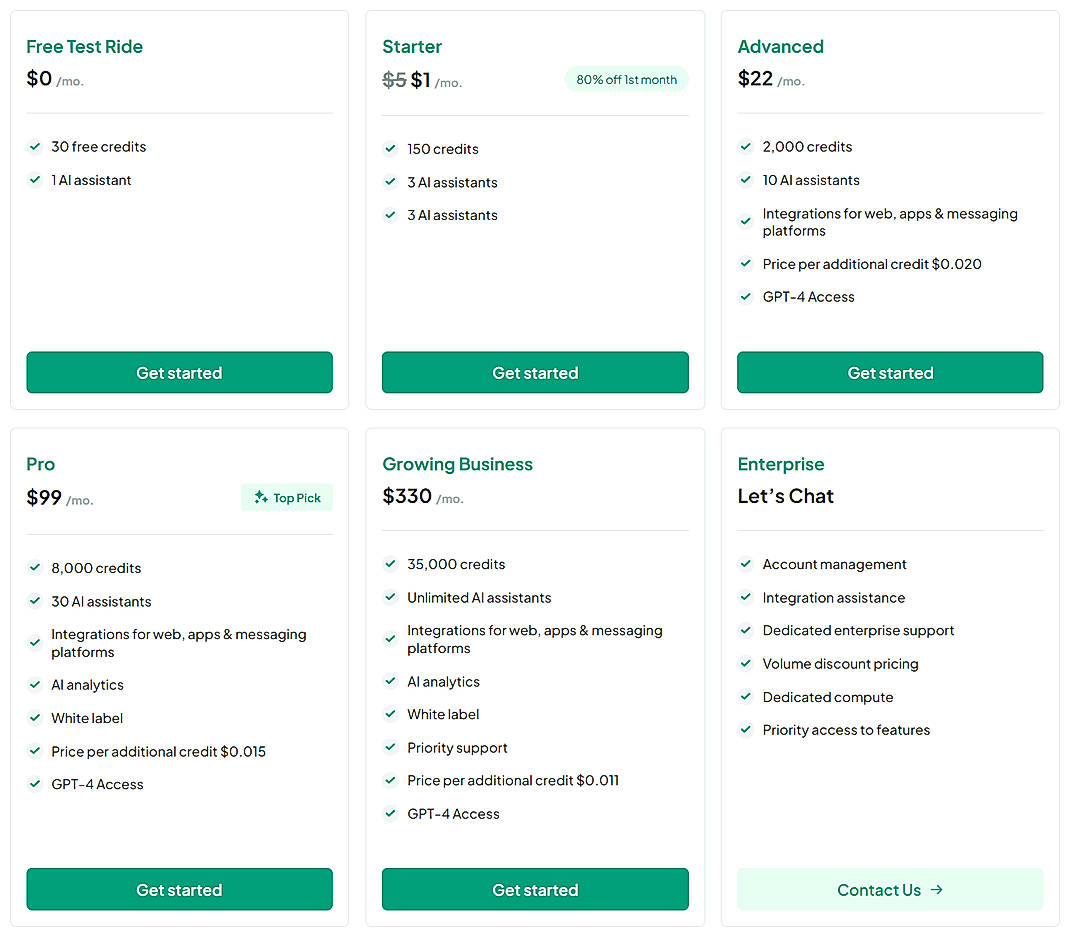Click the 80% off 1st month badge
Screen dimensions: 1070x933
coord(627,79)
